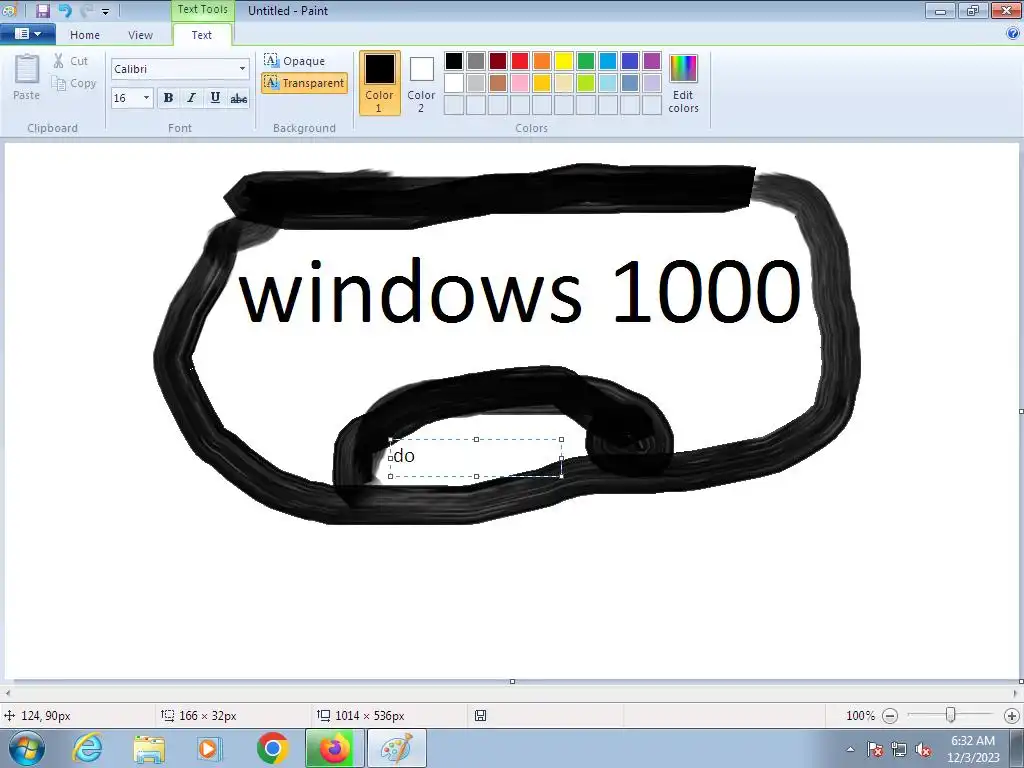The width and height of the screenshot is (1024, 768).
Task: Pick the yellow color swatch
Action: click(564, 61)
